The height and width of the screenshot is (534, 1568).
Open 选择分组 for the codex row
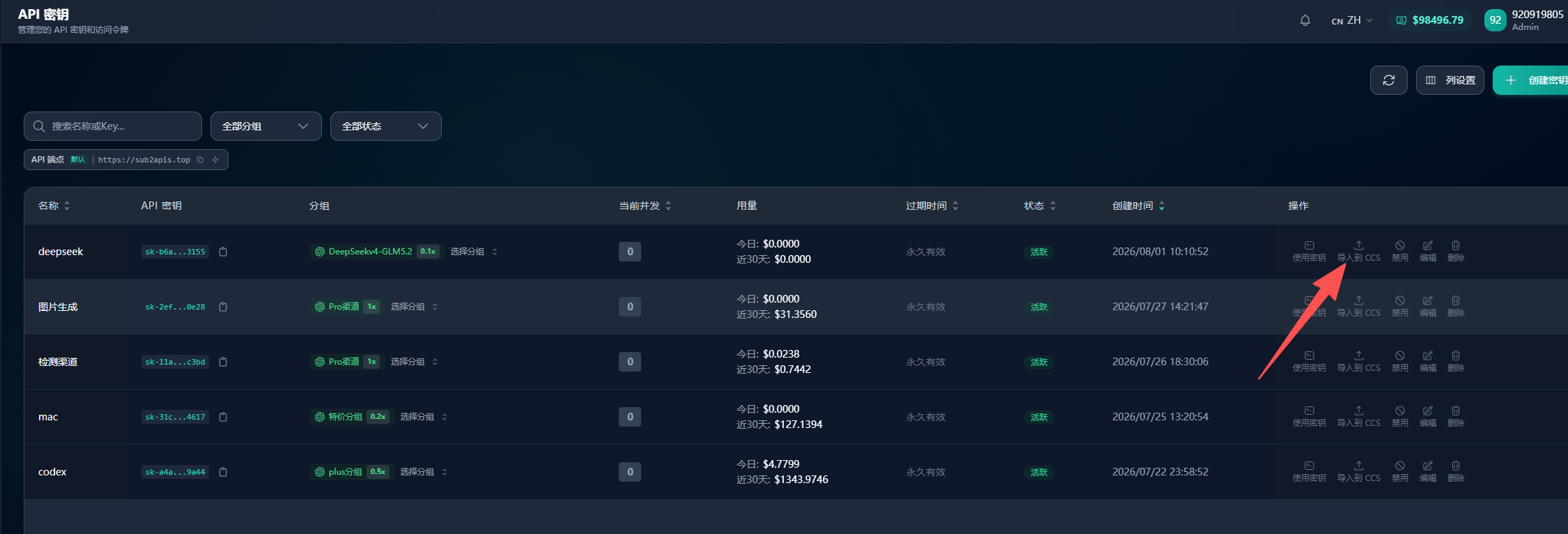tap(424, 472)
